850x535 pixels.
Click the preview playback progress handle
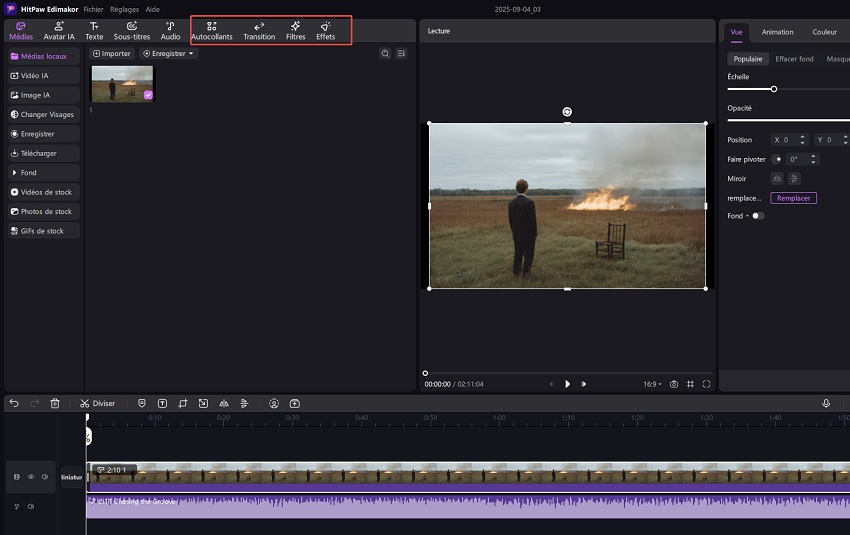(425, 373)
